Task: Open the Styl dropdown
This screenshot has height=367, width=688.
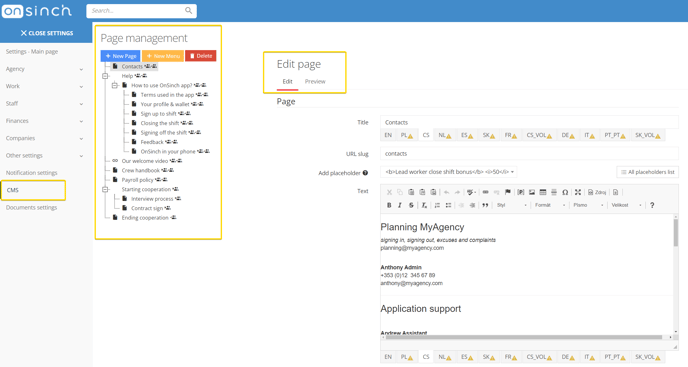Action: click(512, 205)
